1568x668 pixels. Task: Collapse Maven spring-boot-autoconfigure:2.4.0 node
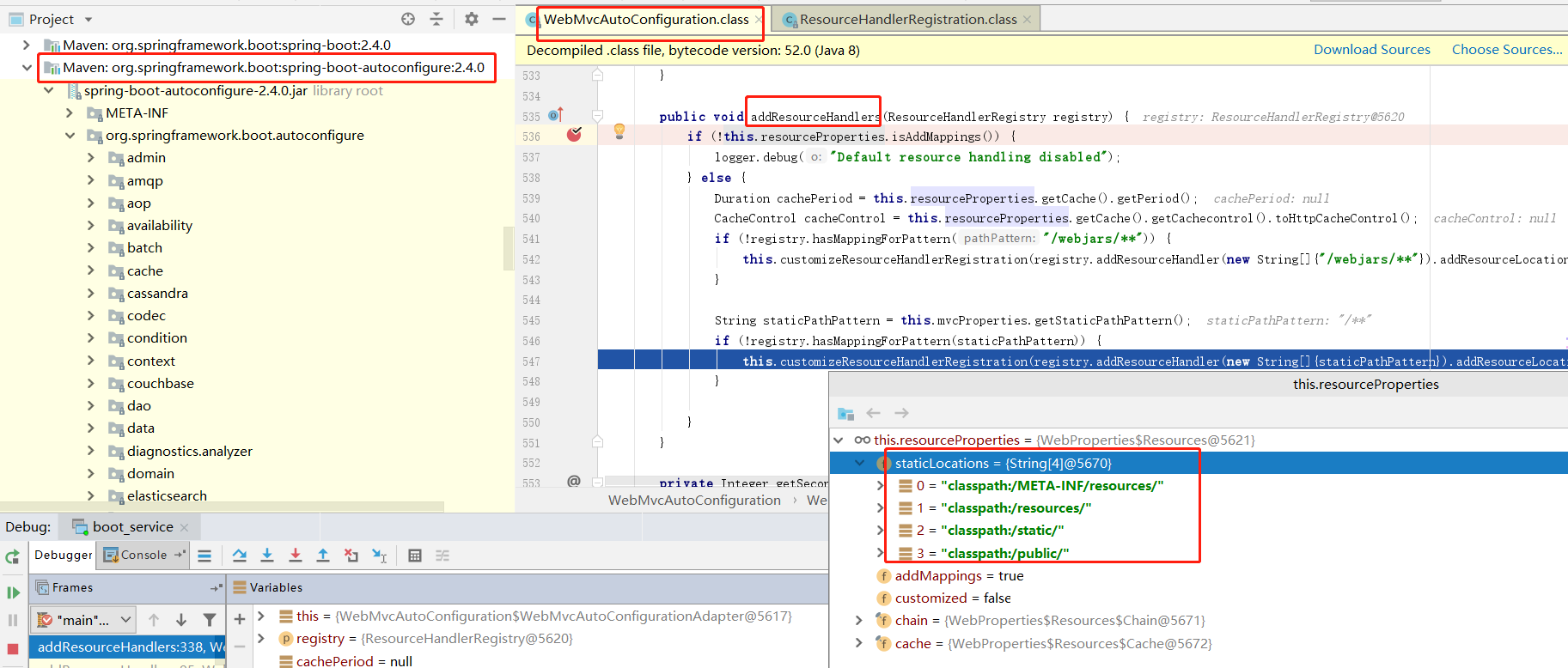[x=27, y=67]
